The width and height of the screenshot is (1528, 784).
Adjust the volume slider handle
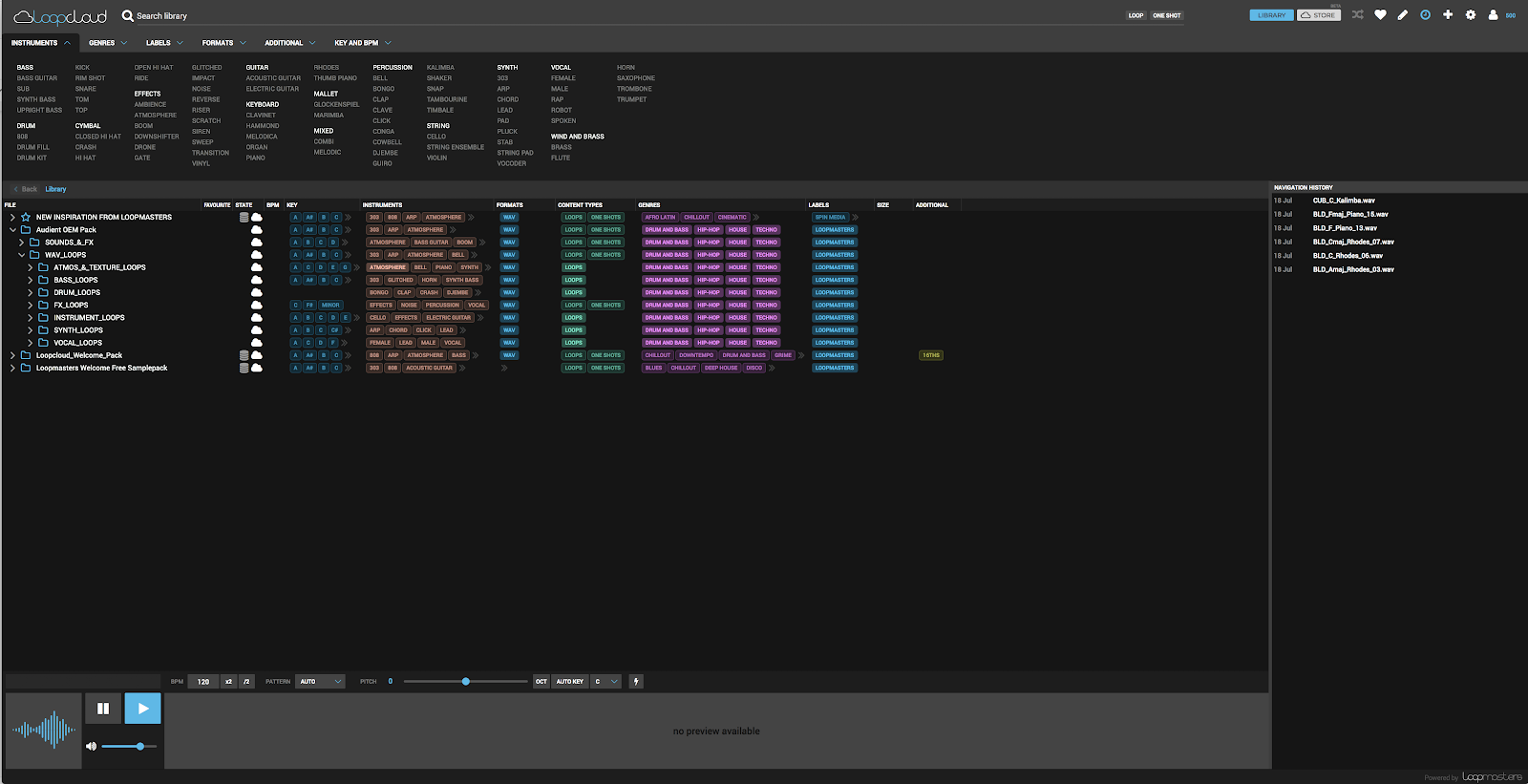[x=139, y=746]
